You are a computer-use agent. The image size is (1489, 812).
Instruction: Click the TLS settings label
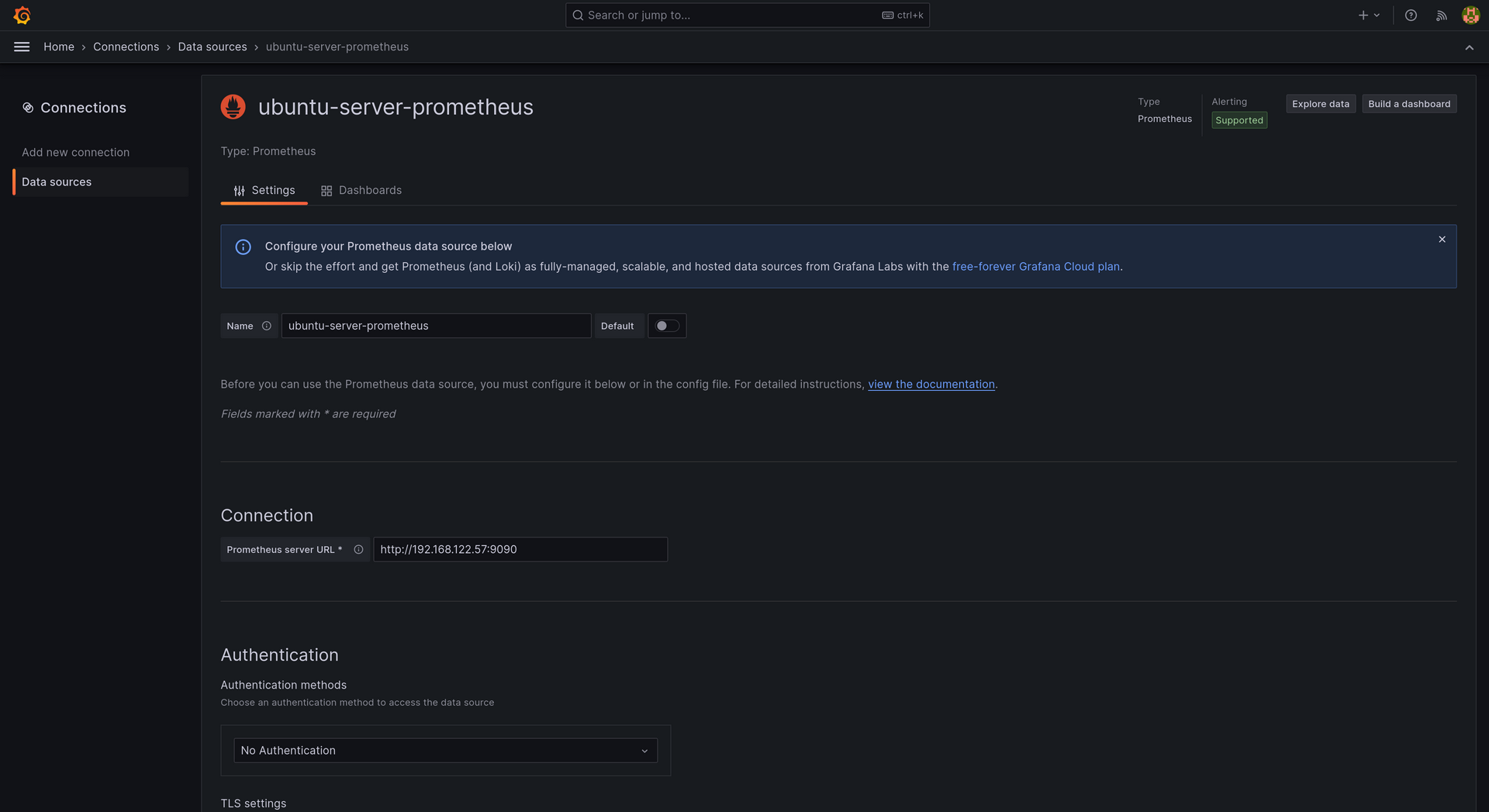point(254,803)
